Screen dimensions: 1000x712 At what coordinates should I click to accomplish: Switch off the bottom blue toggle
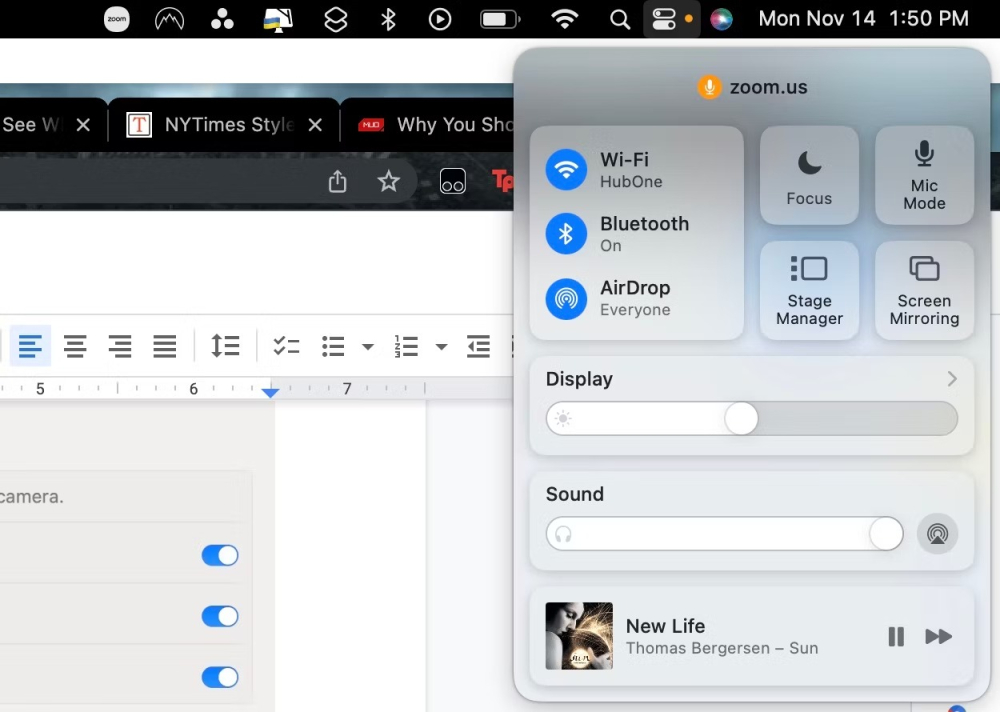pos(220,677)
